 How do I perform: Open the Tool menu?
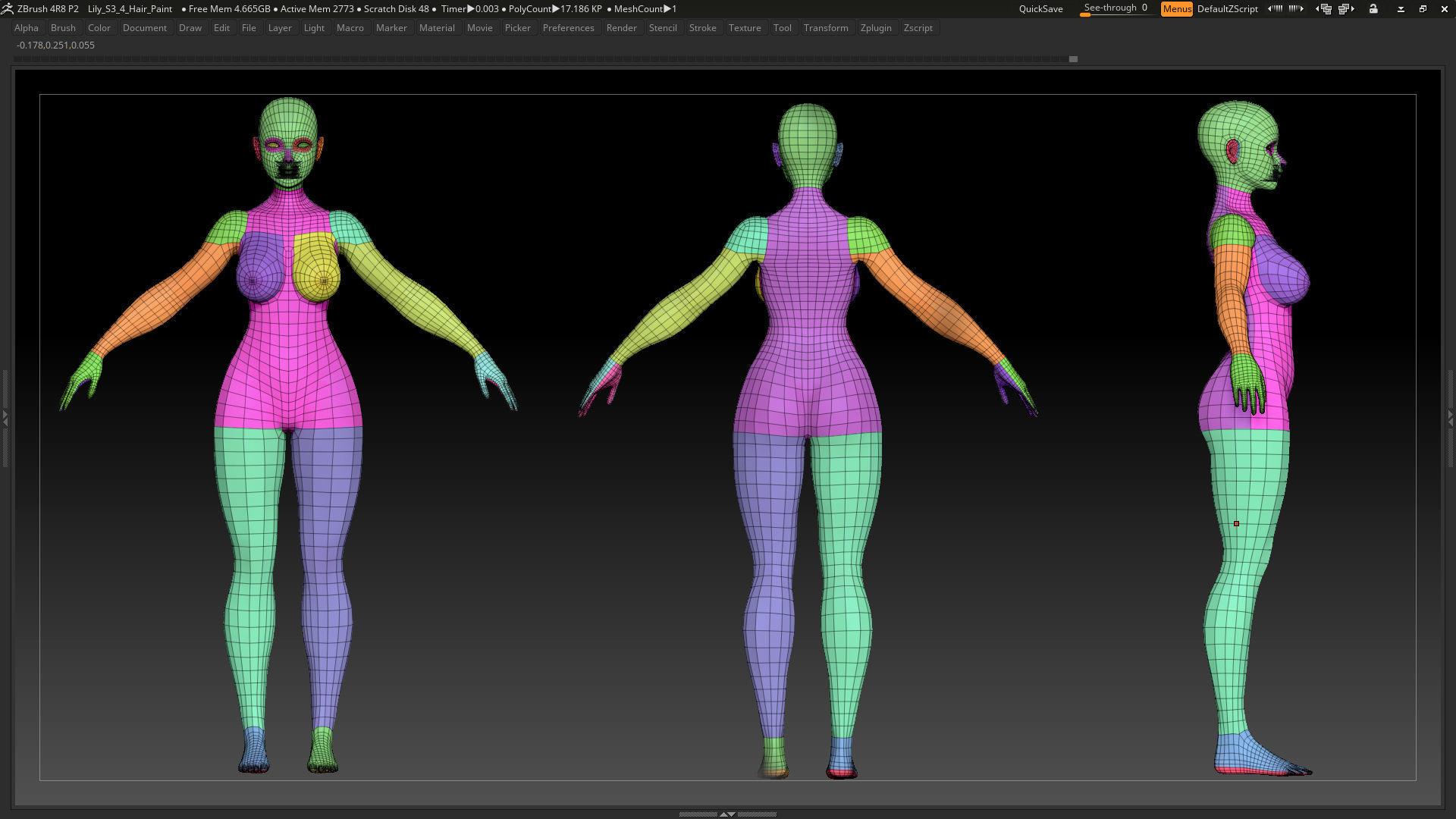[x=783, y=28]
